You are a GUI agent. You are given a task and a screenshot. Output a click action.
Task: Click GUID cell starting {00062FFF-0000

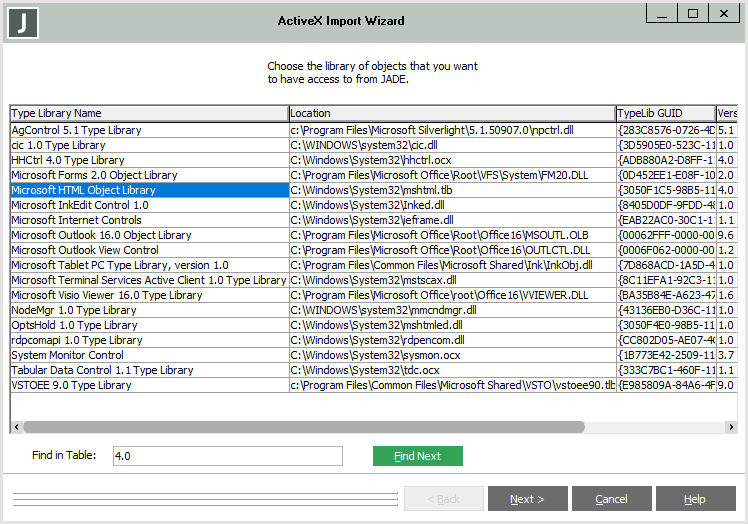666,235
